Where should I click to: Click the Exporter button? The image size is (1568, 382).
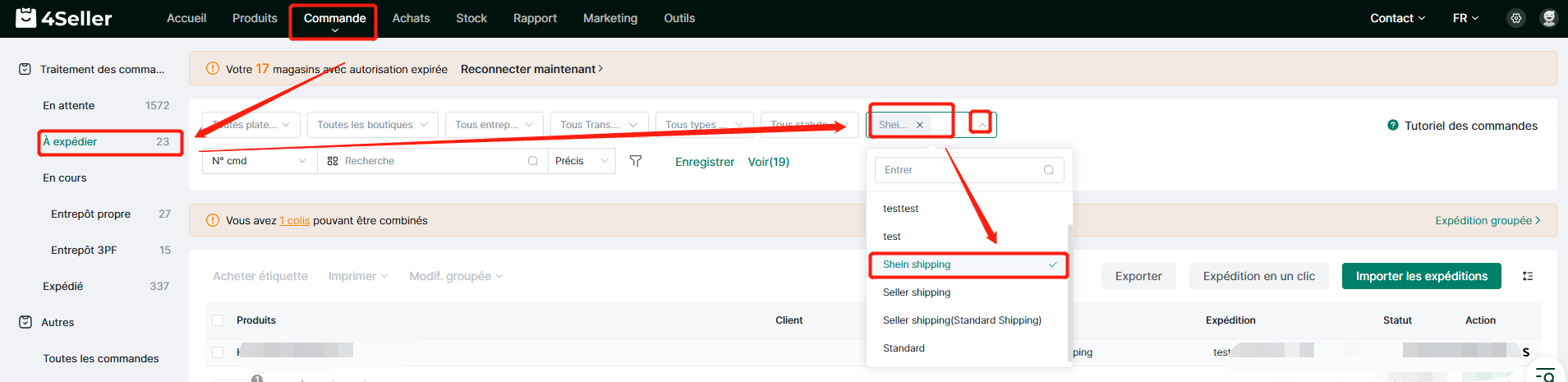1138,276
